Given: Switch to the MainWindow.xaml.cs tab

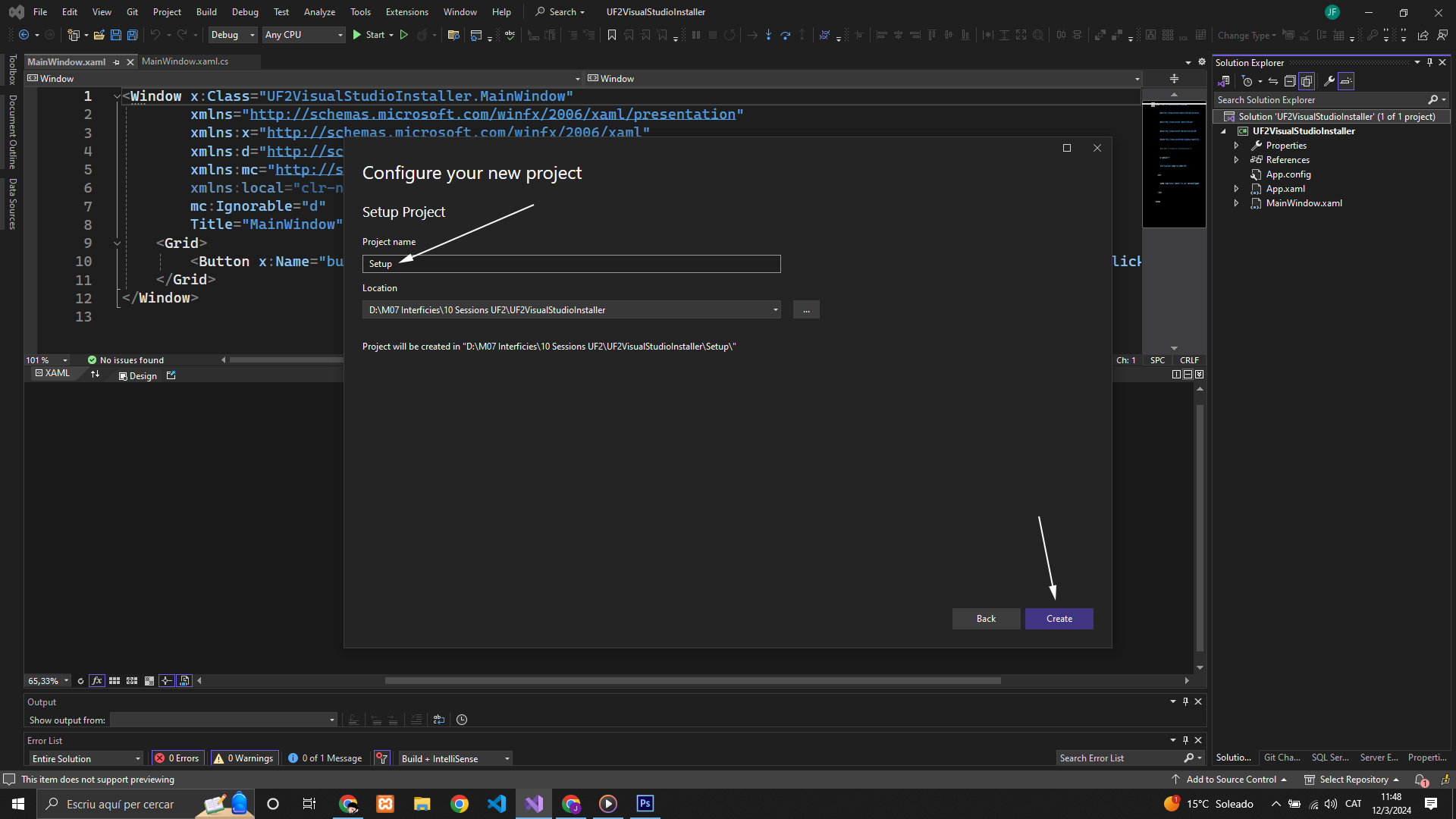Looking at the screenshot, I should tap(185, 61).
